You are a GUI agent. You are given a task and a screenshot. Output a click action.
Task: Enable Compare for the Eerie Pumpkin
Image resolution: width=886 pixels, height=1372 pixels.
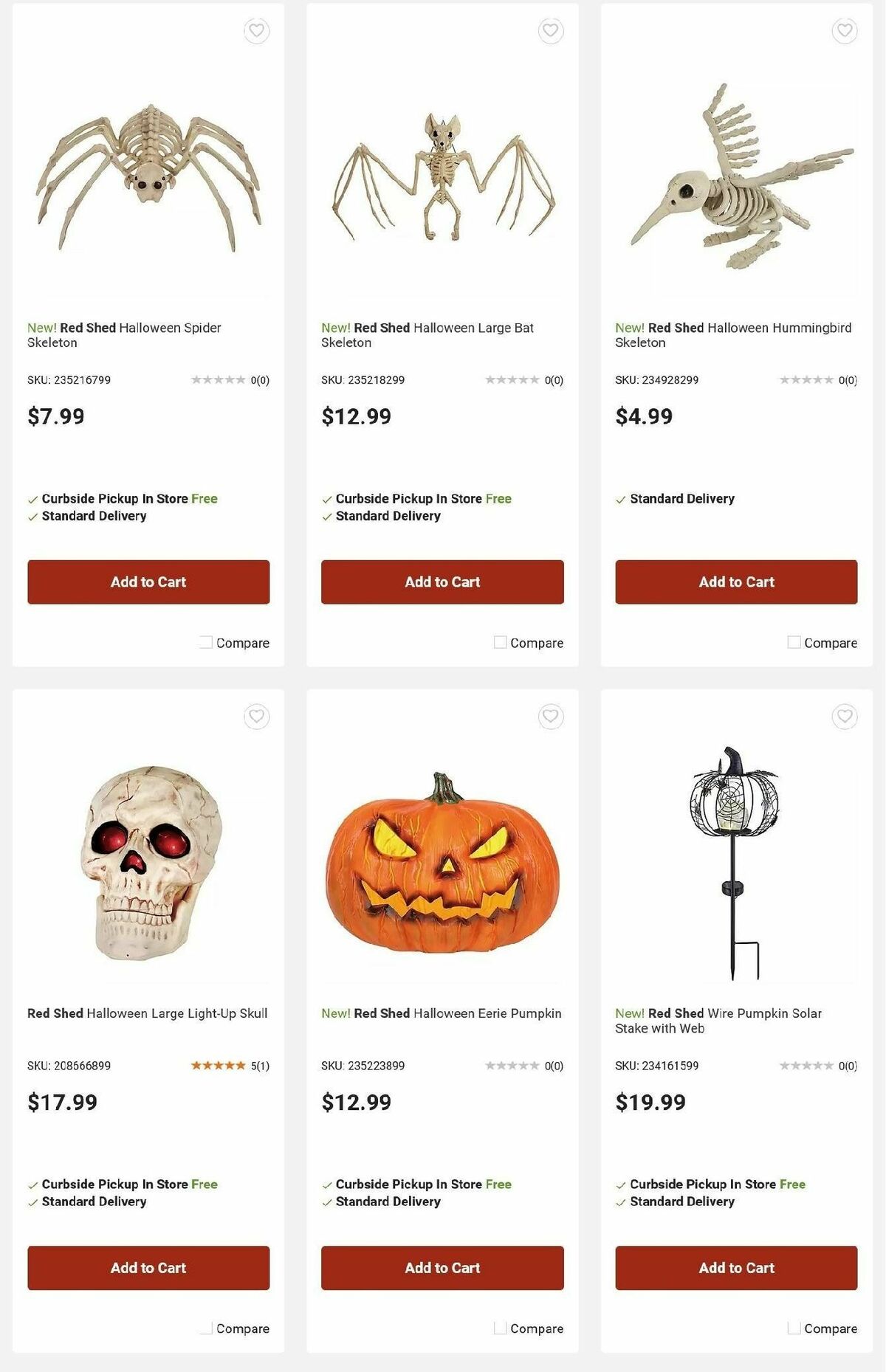(x=498, y=1328)
